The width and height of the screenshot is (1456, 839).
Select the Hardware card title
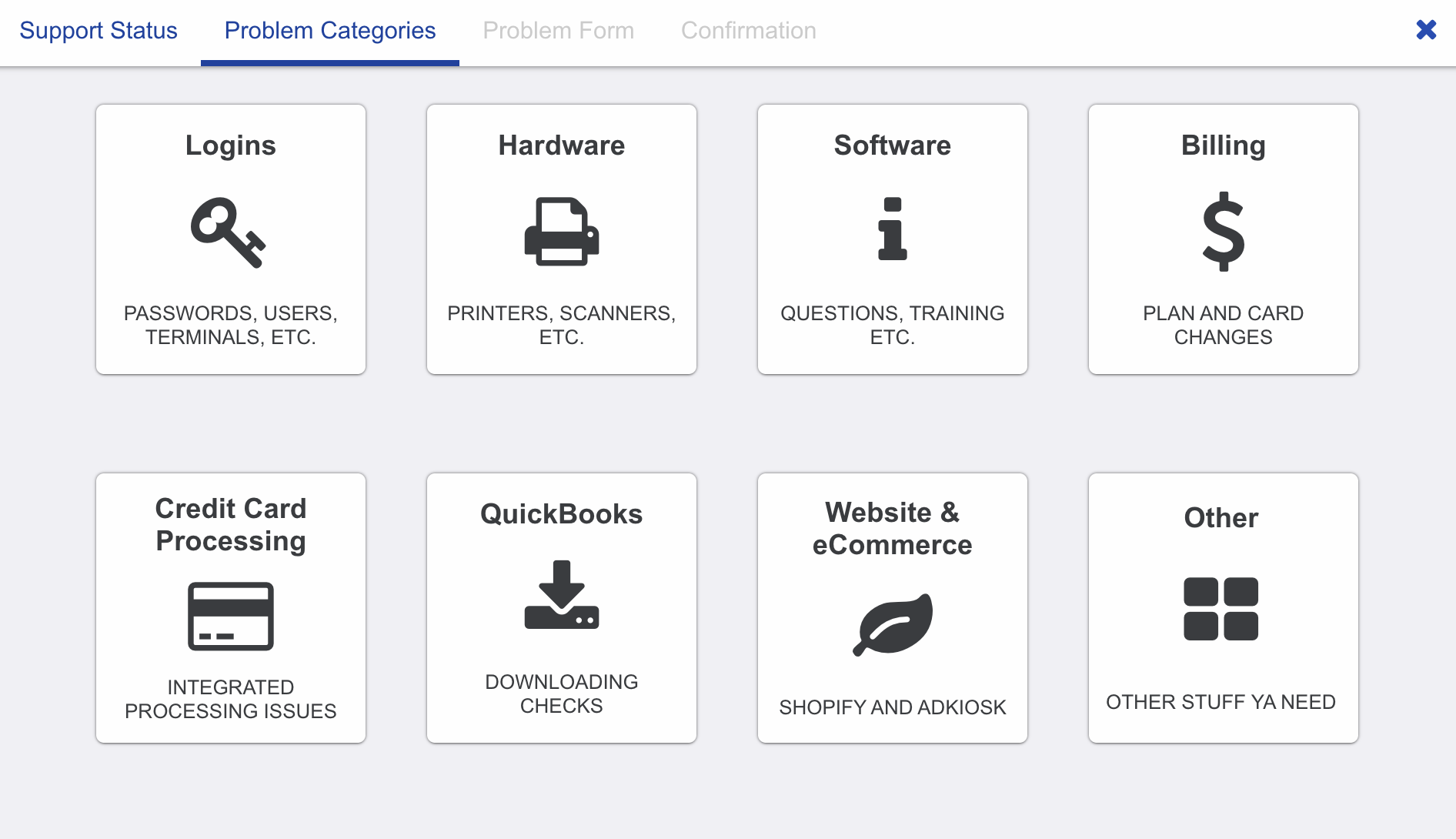tap(562, 145)
